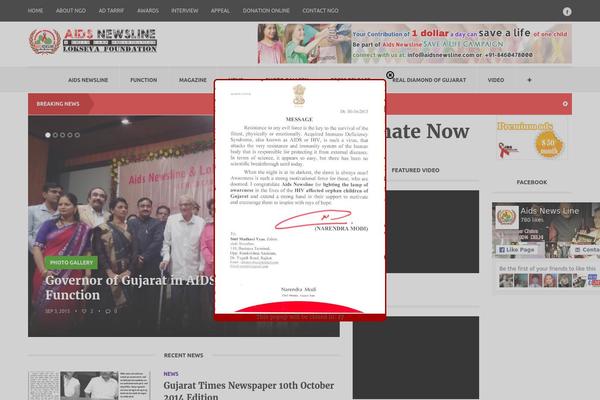Viewport: 600px width, 400px height.
Task: Dismiss the breaking news bar icon
Action: [x=565, y=104]
